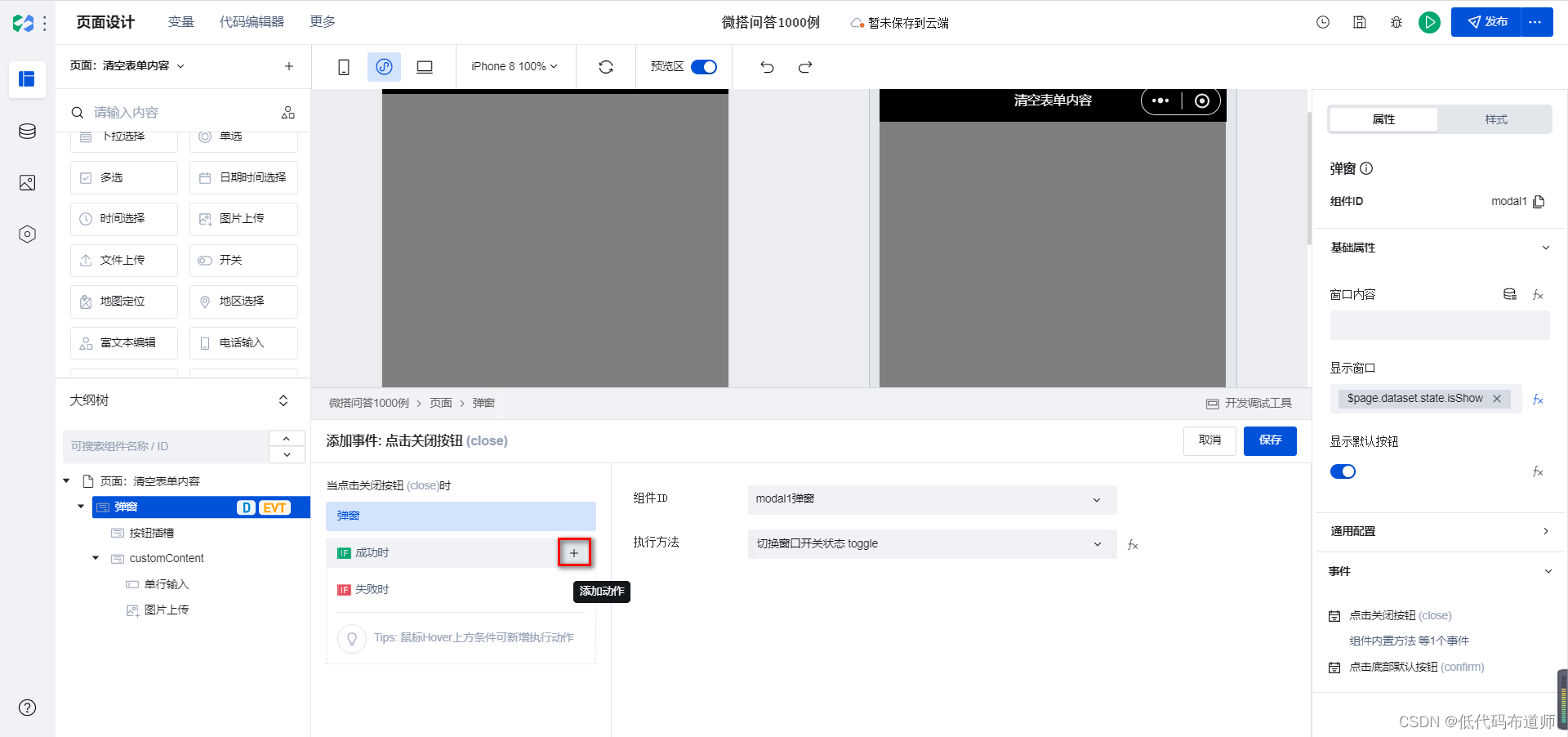Switch to desktop PC preview icon

[425, 67]
